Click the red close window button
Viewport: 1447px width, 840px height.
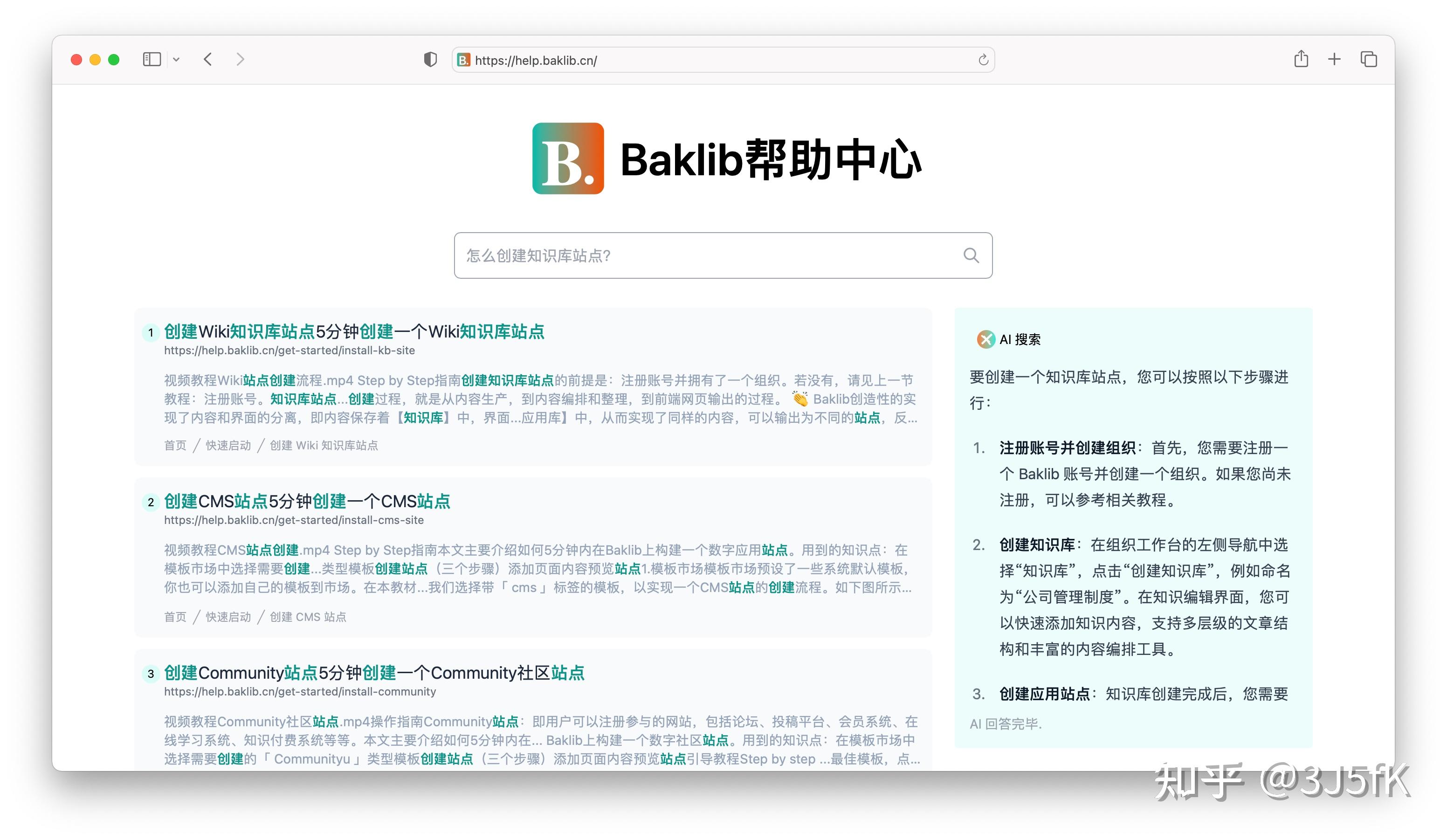[76, 60]
